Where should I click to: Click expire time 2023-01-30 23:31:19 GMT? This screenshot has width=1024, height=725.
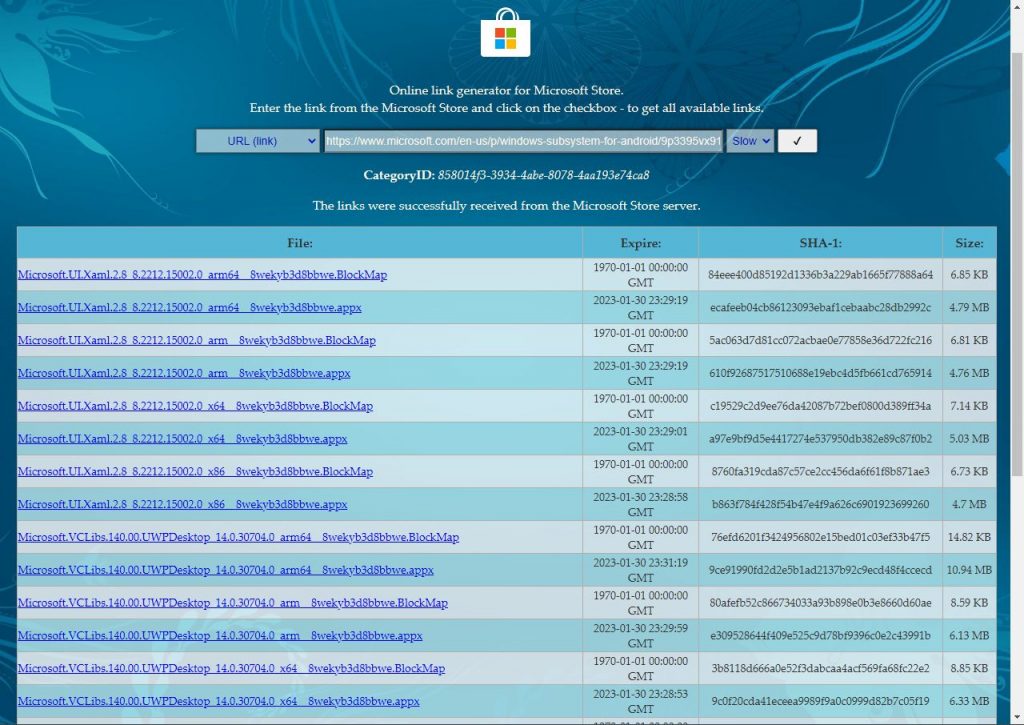[641, 570]
